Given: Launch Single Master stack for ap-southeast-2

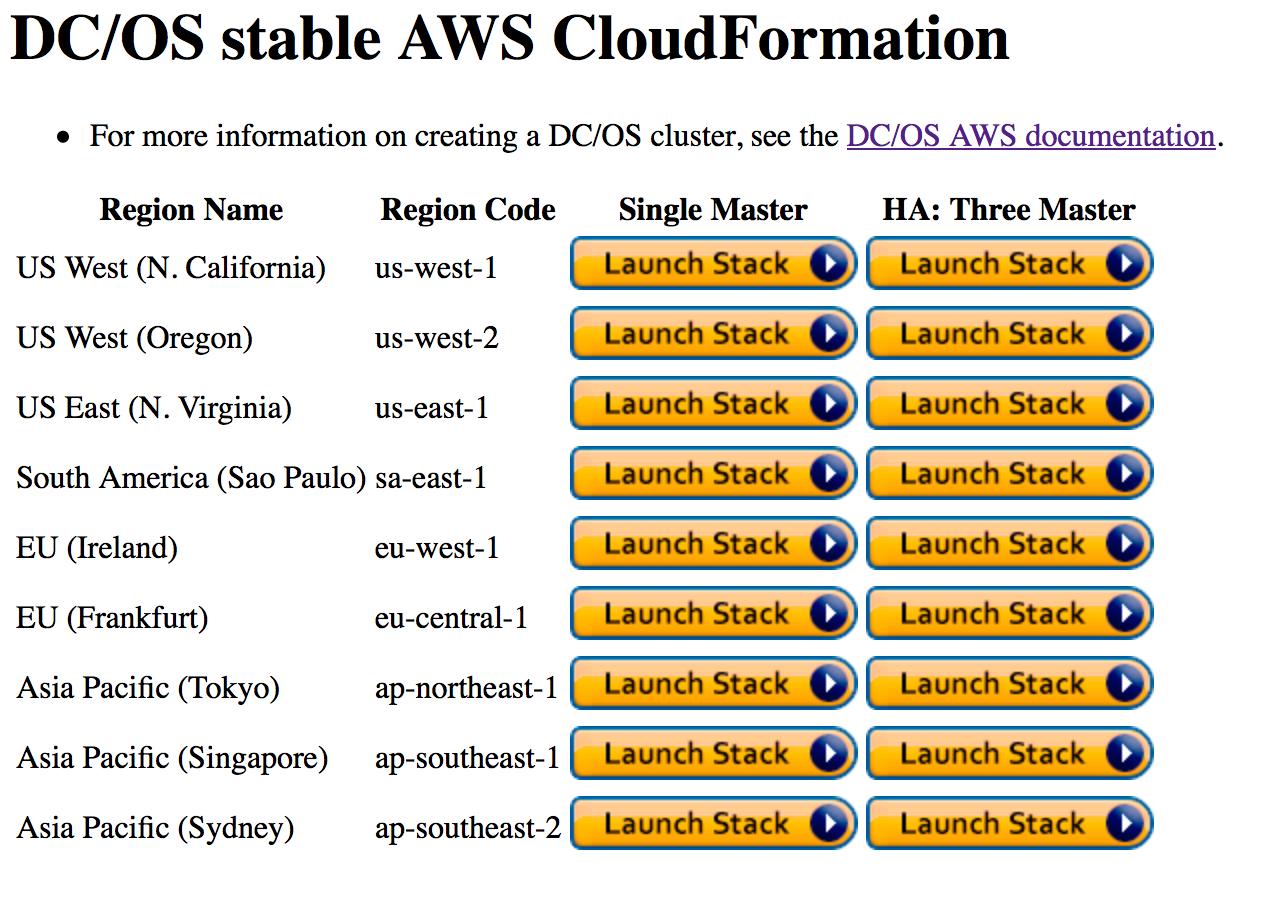Looking at the screenshot, I should coord(713,824).
